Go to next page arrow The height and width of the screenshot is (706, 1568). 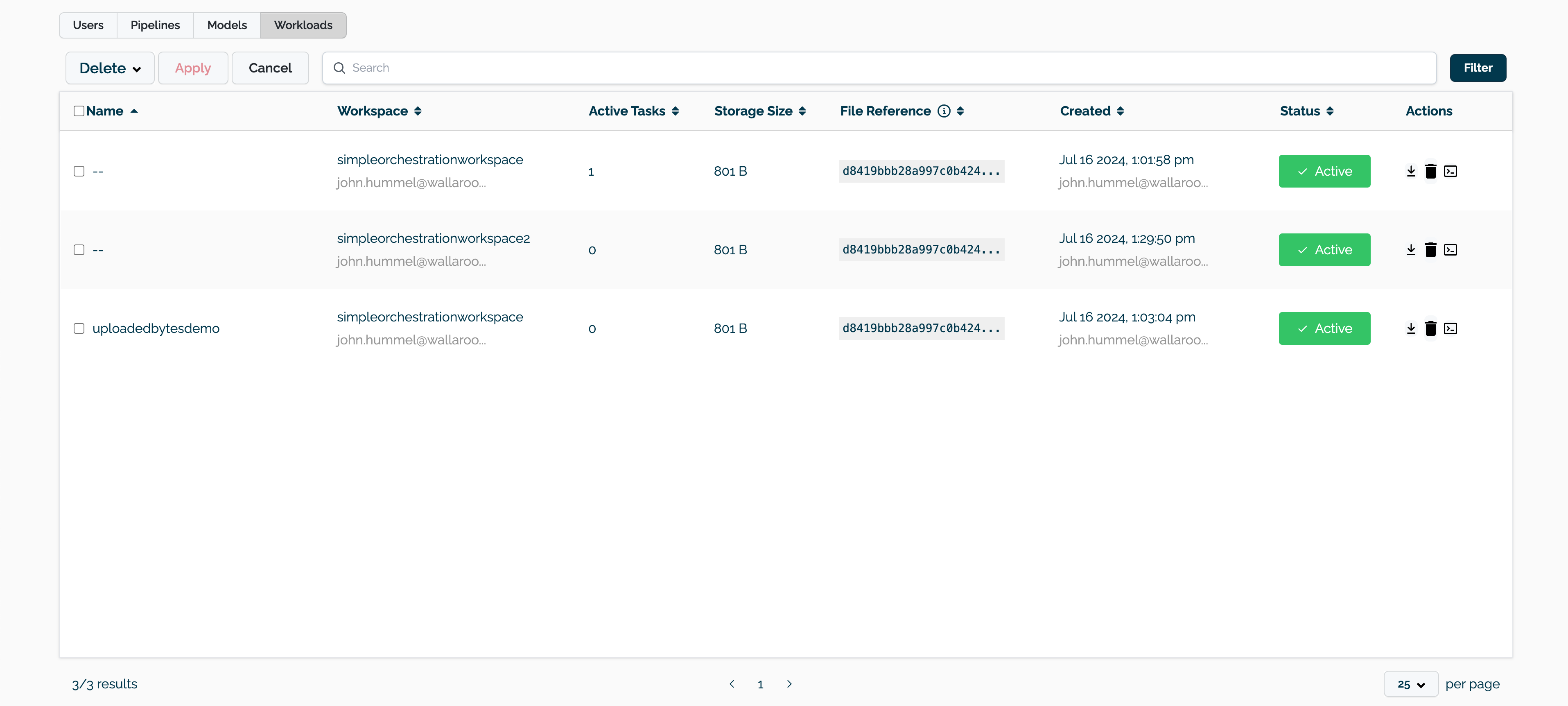point(789,684)
